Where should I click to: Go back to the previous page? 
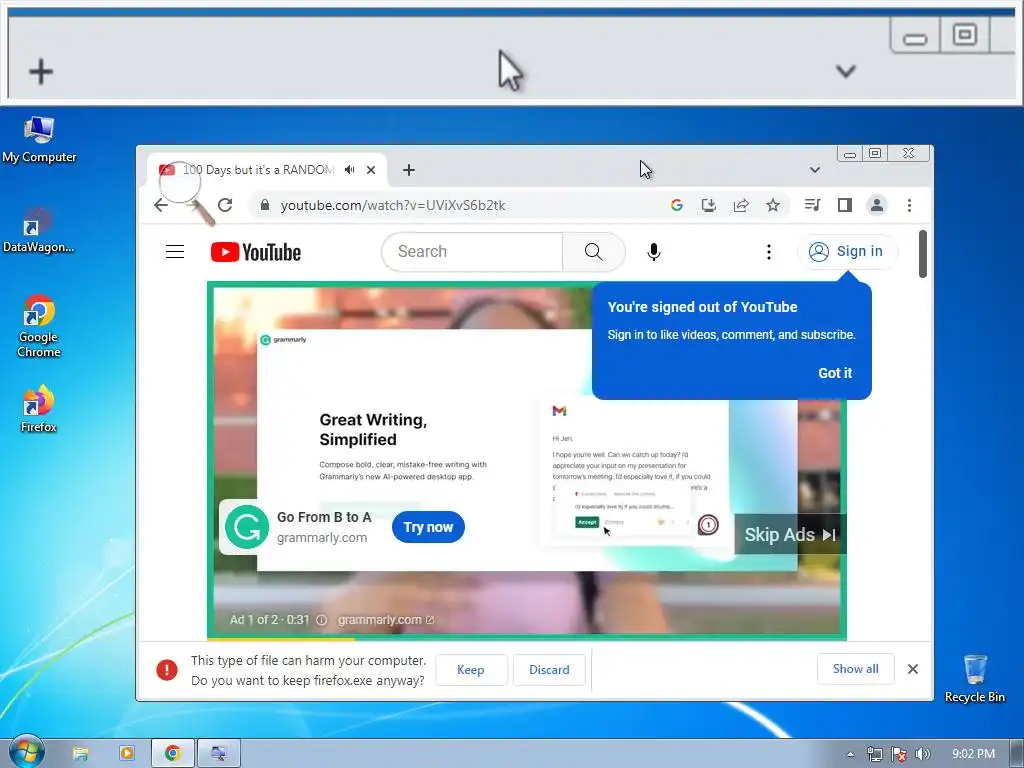pyautogui.click(x=161, y=205)
